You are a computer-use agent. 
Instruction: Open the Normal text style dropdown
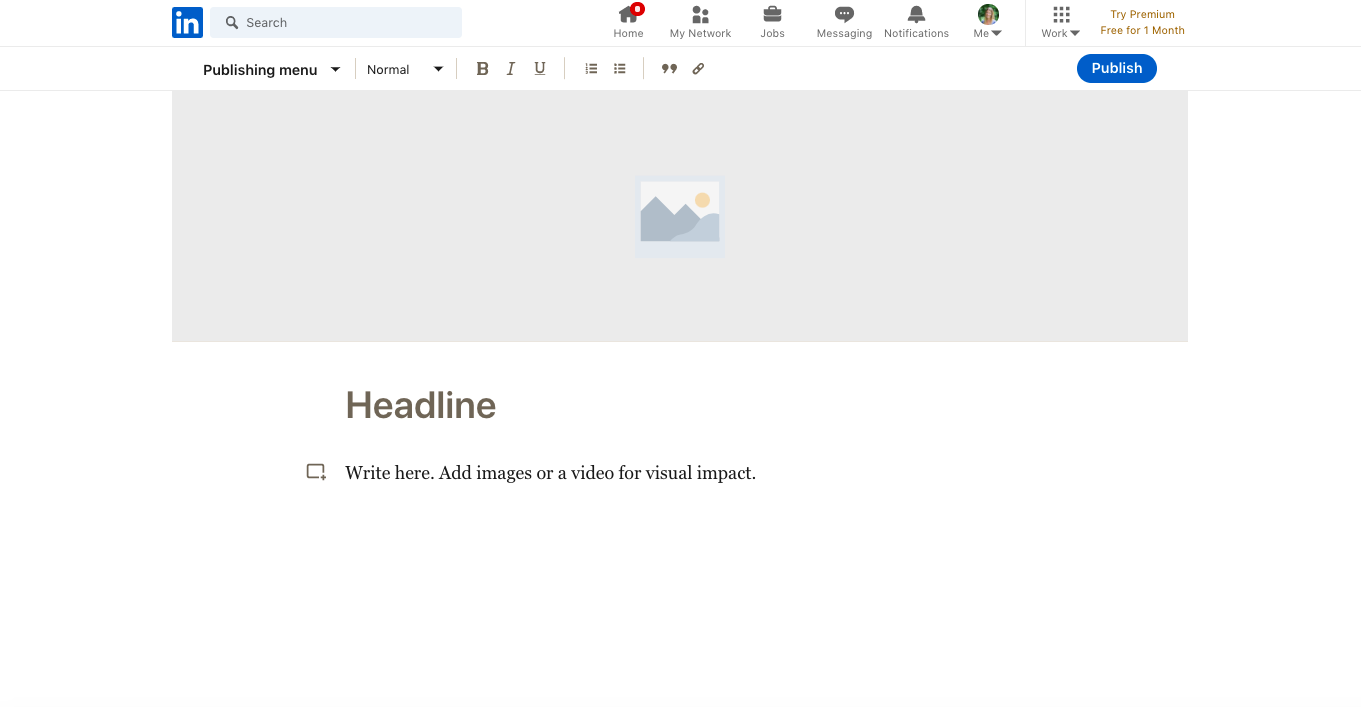(404, 70)
